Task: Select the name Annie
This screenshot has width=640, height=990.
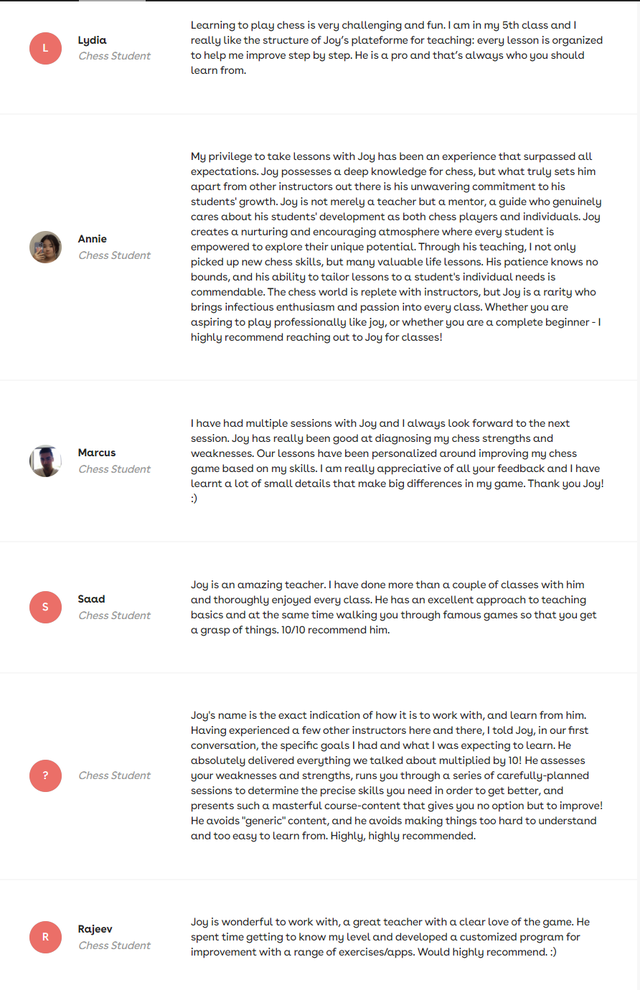Action: 92,239
